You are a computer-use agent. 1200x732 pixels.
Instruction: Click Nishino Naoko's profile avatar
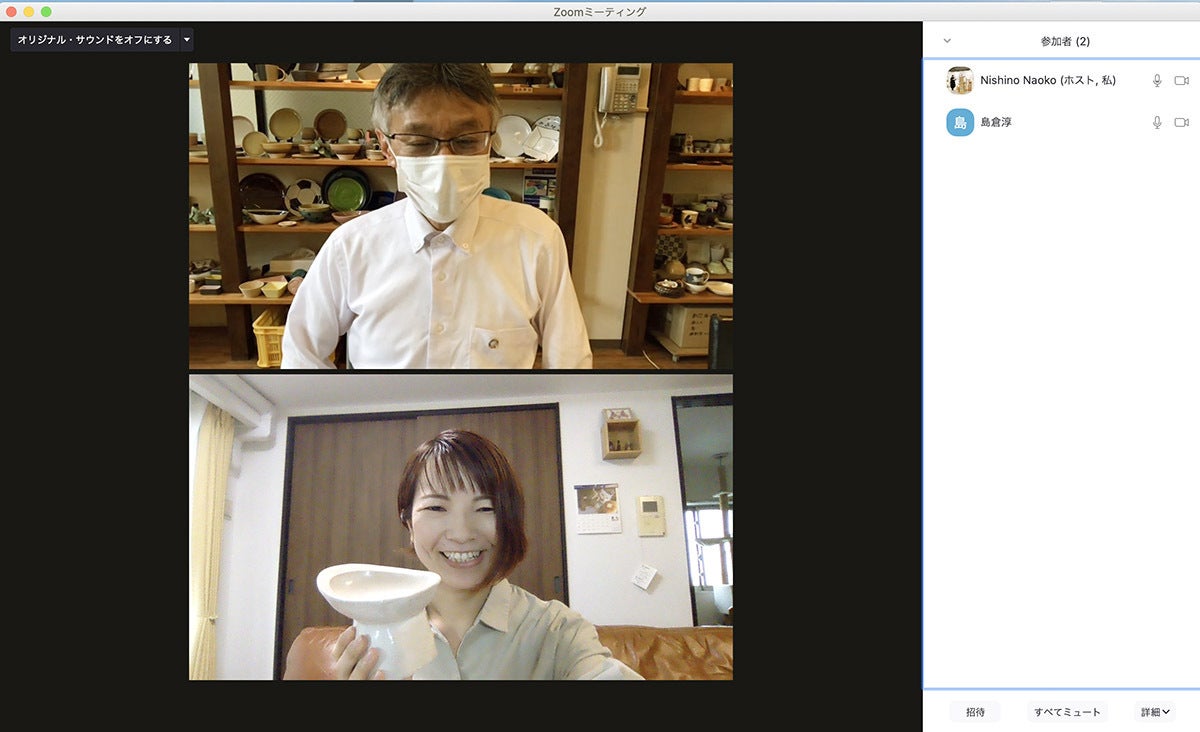[960, 81]
